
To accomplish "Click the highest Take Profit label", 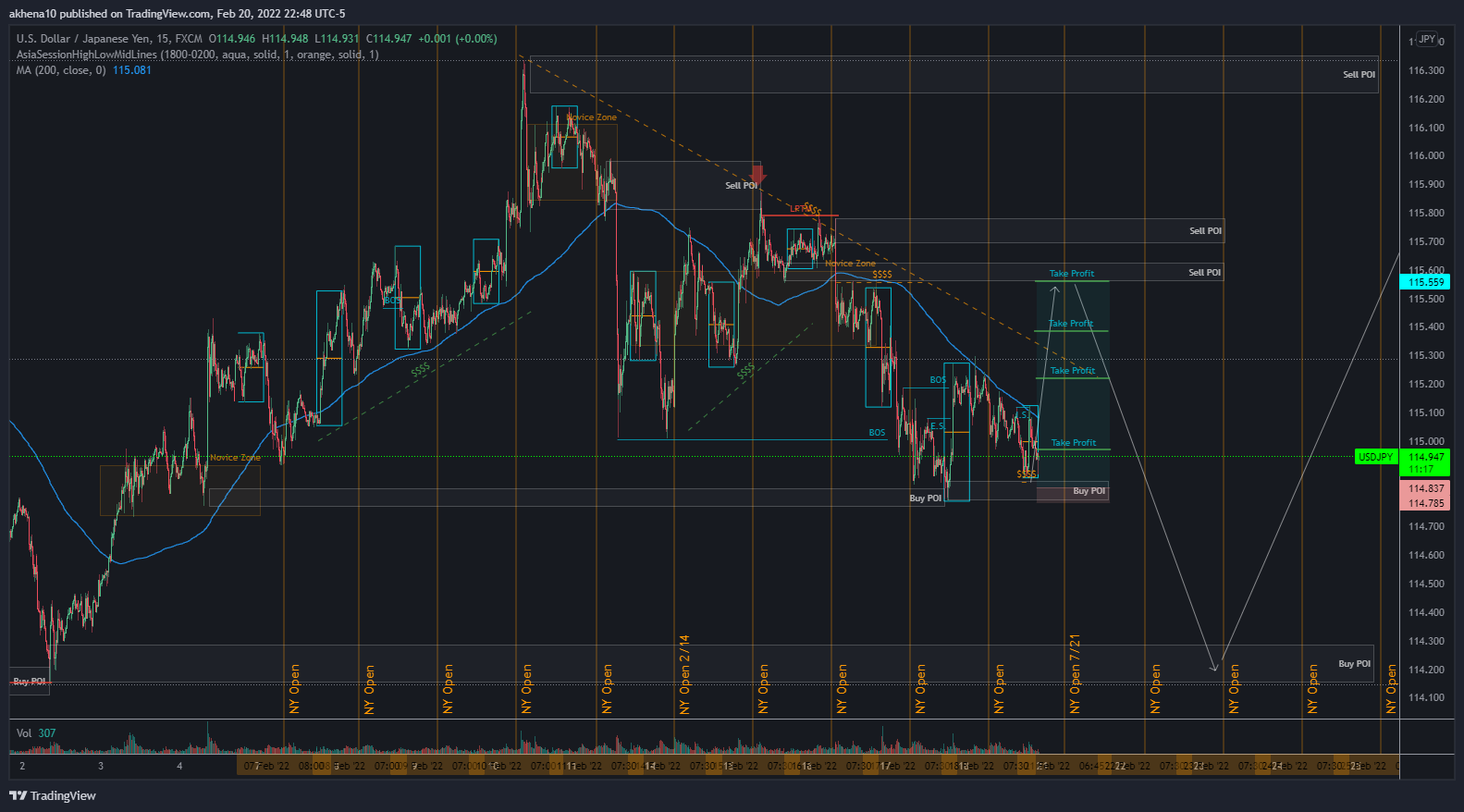I will point(1071,274).
